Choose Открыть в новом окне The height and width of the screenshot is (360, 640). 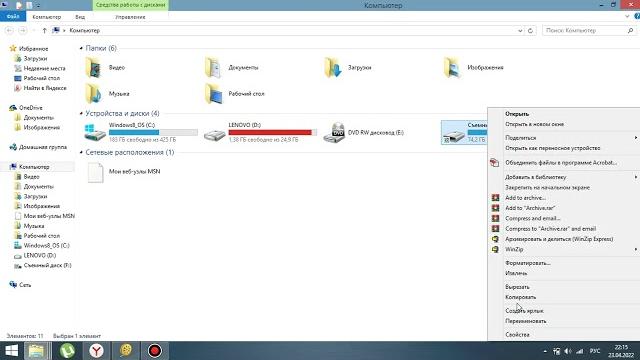(534, 124)
